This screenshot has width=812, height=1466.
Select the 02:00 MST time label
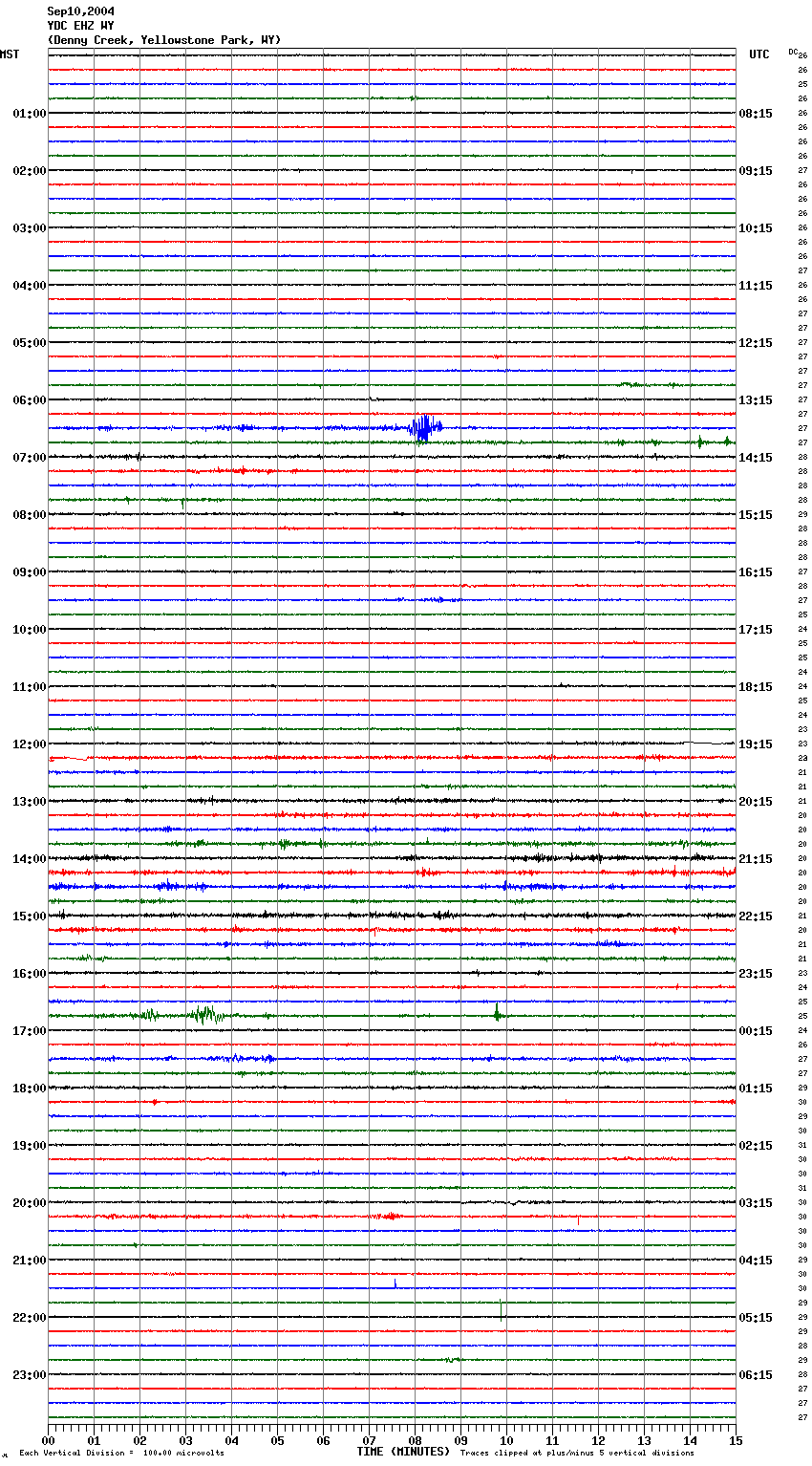coord(30,171)
